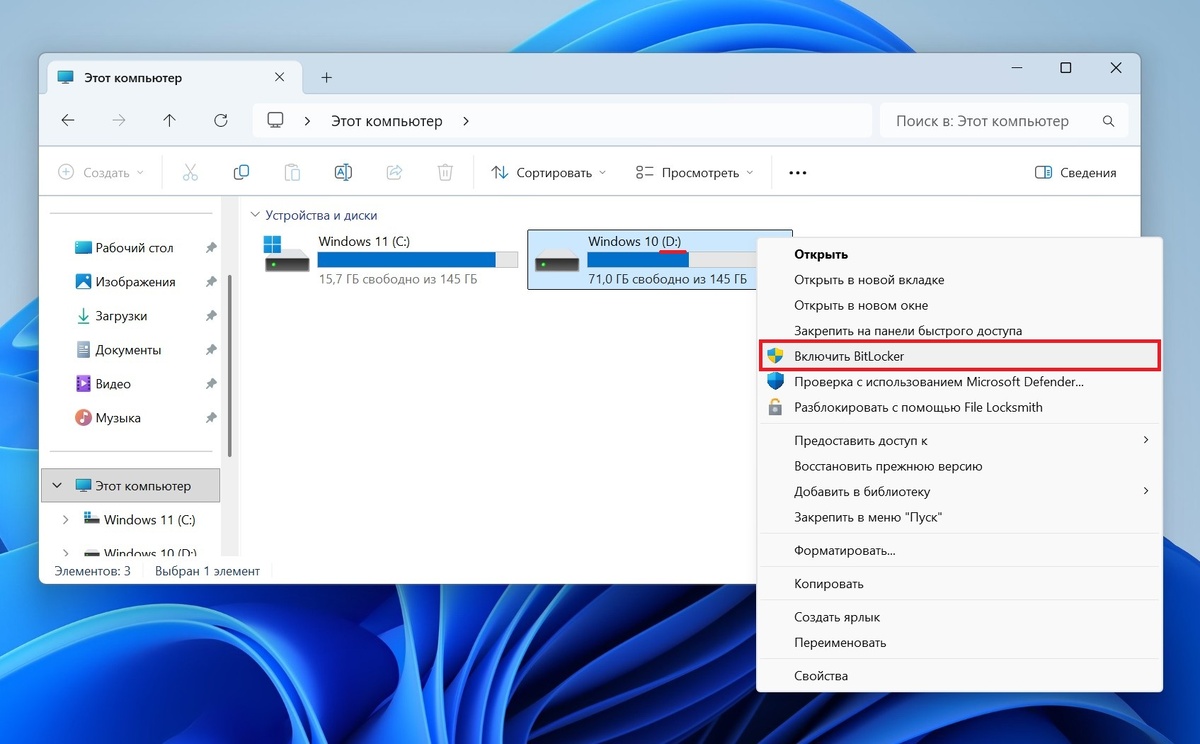Click the Microsoft Defender shield icon
1200x744 pixels.
775,381
